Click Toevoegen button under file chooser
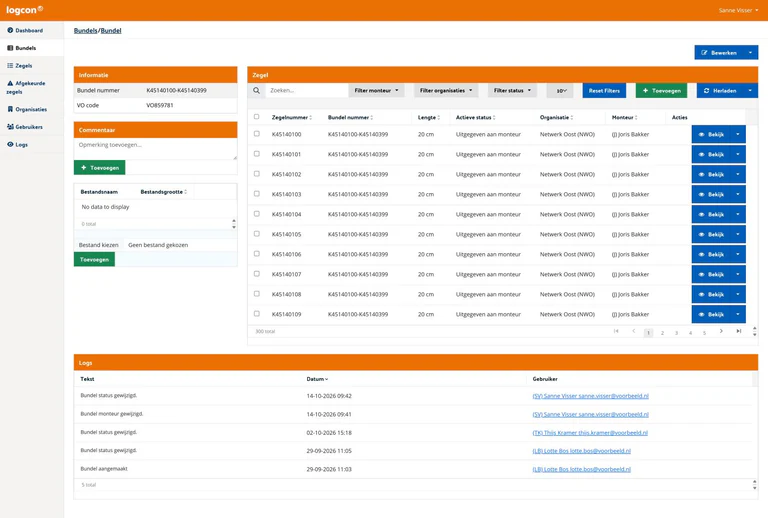This screenshot has width=768, height=518. (94, 259)
